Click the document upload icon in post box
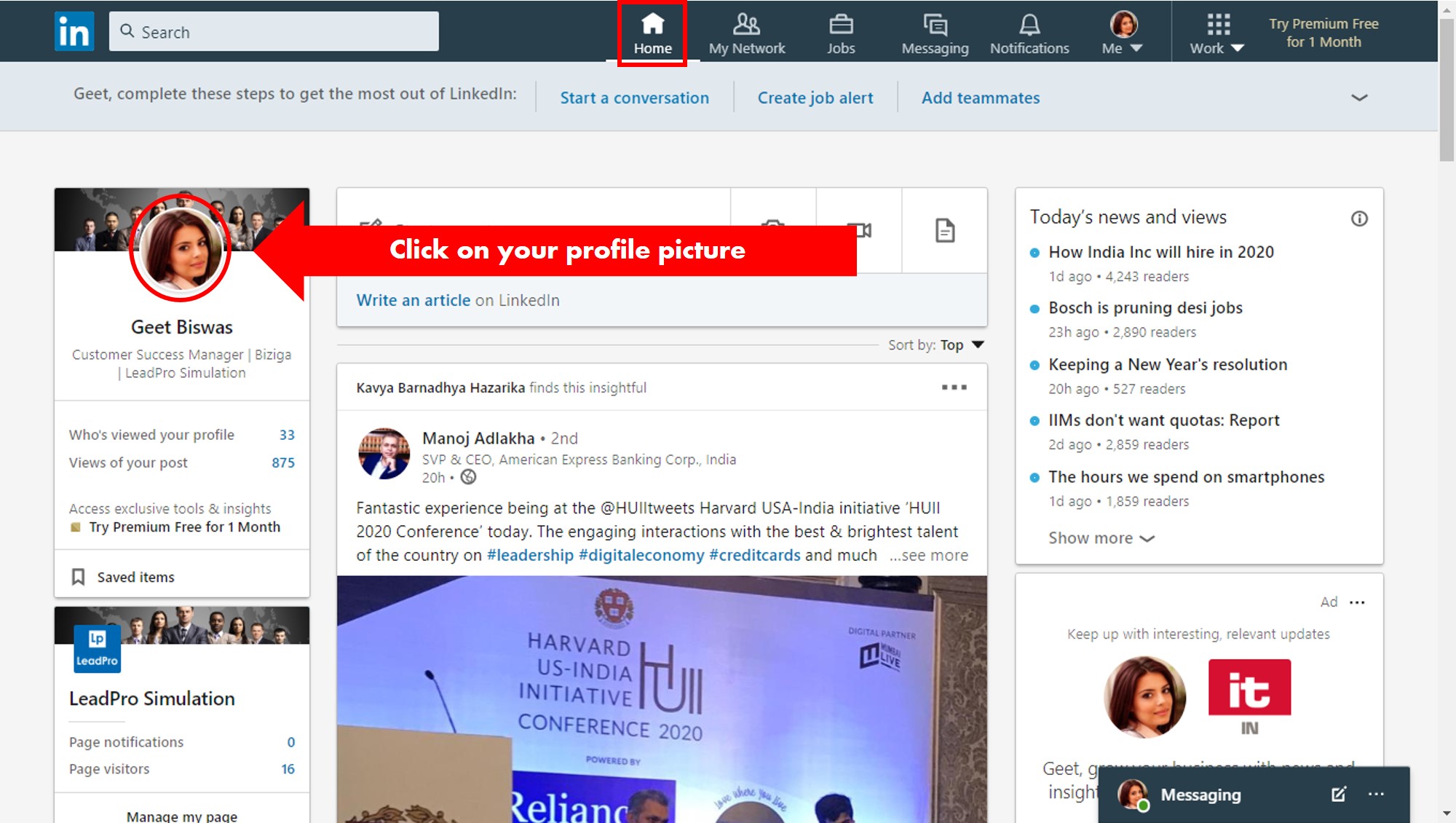The width and height of the screenshot is (1456, 823). pyautogui.click(x=944, y=231)
